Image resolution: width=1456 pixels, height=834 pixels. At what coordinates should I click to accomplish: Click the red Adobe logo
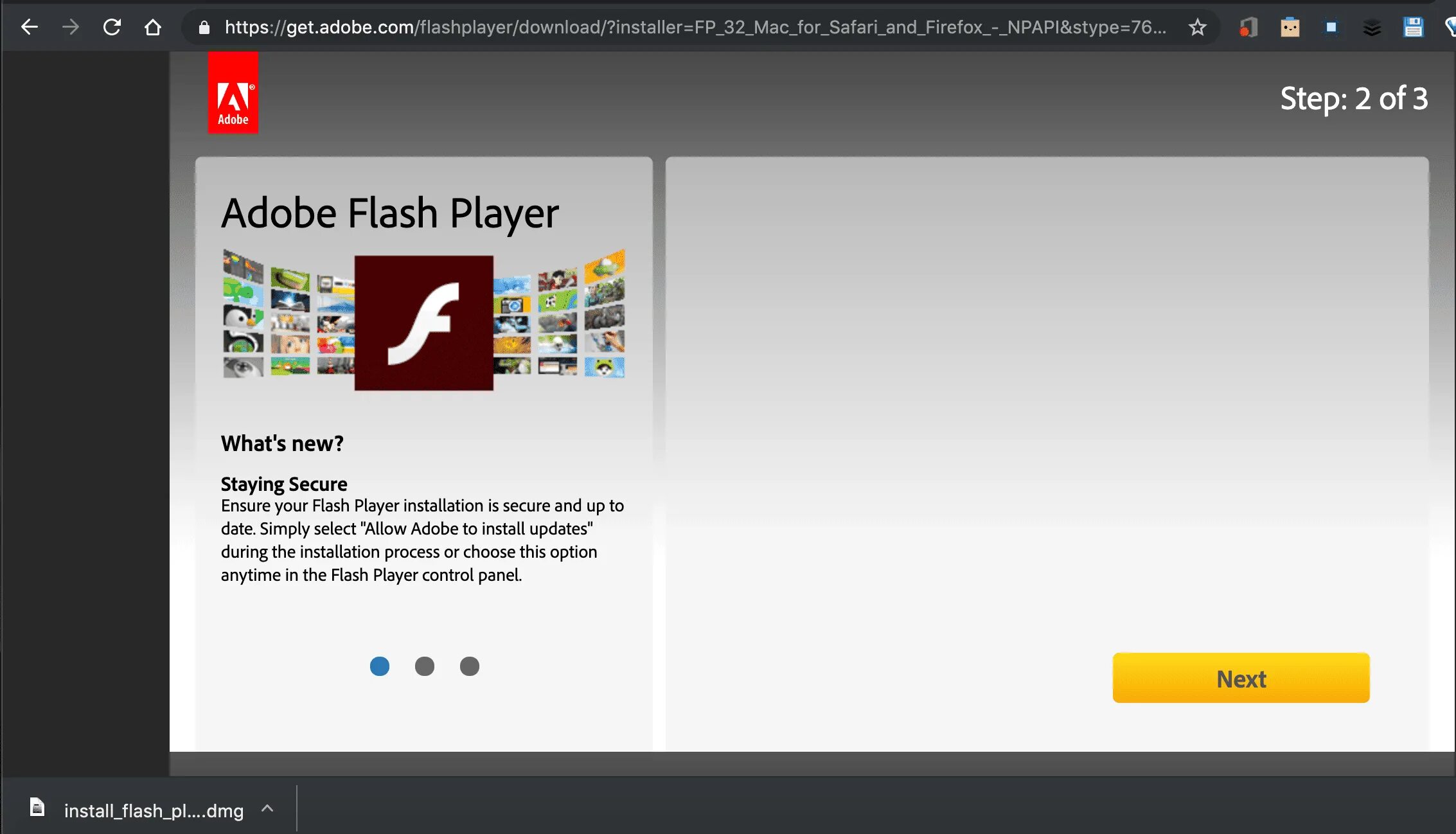tap(233, 93)
